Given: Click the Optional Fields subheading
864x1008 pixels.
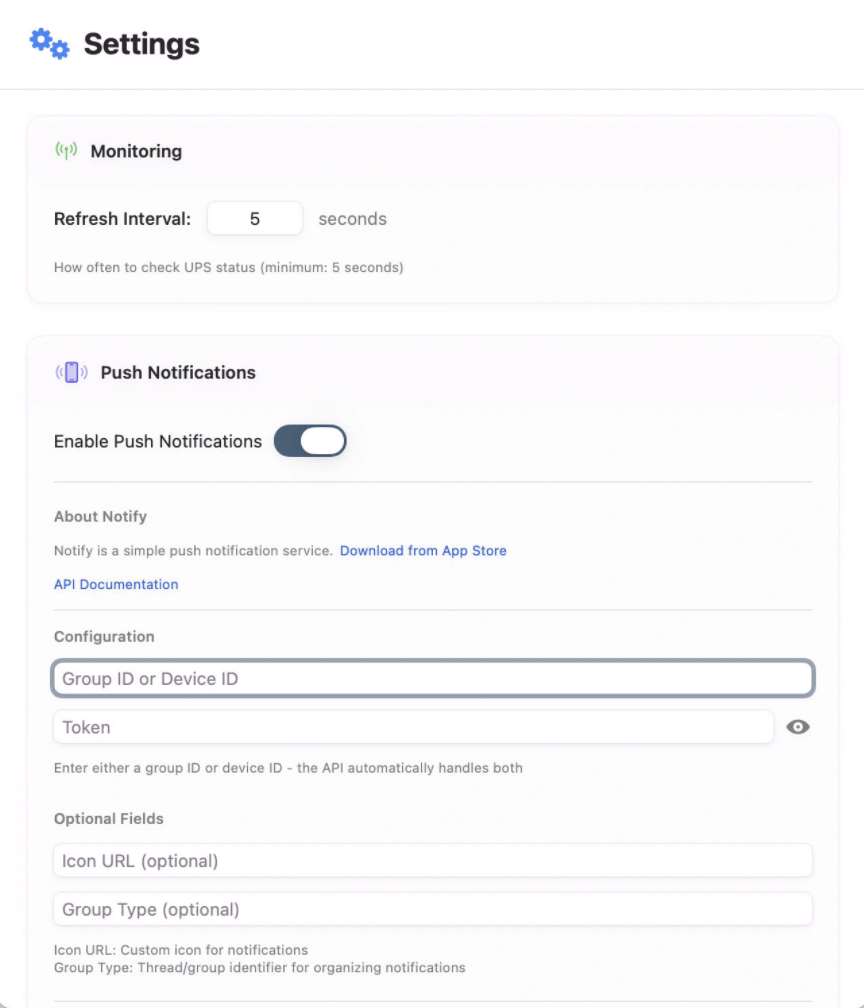Looking at the screenshot, I should (x=108, y=819).
